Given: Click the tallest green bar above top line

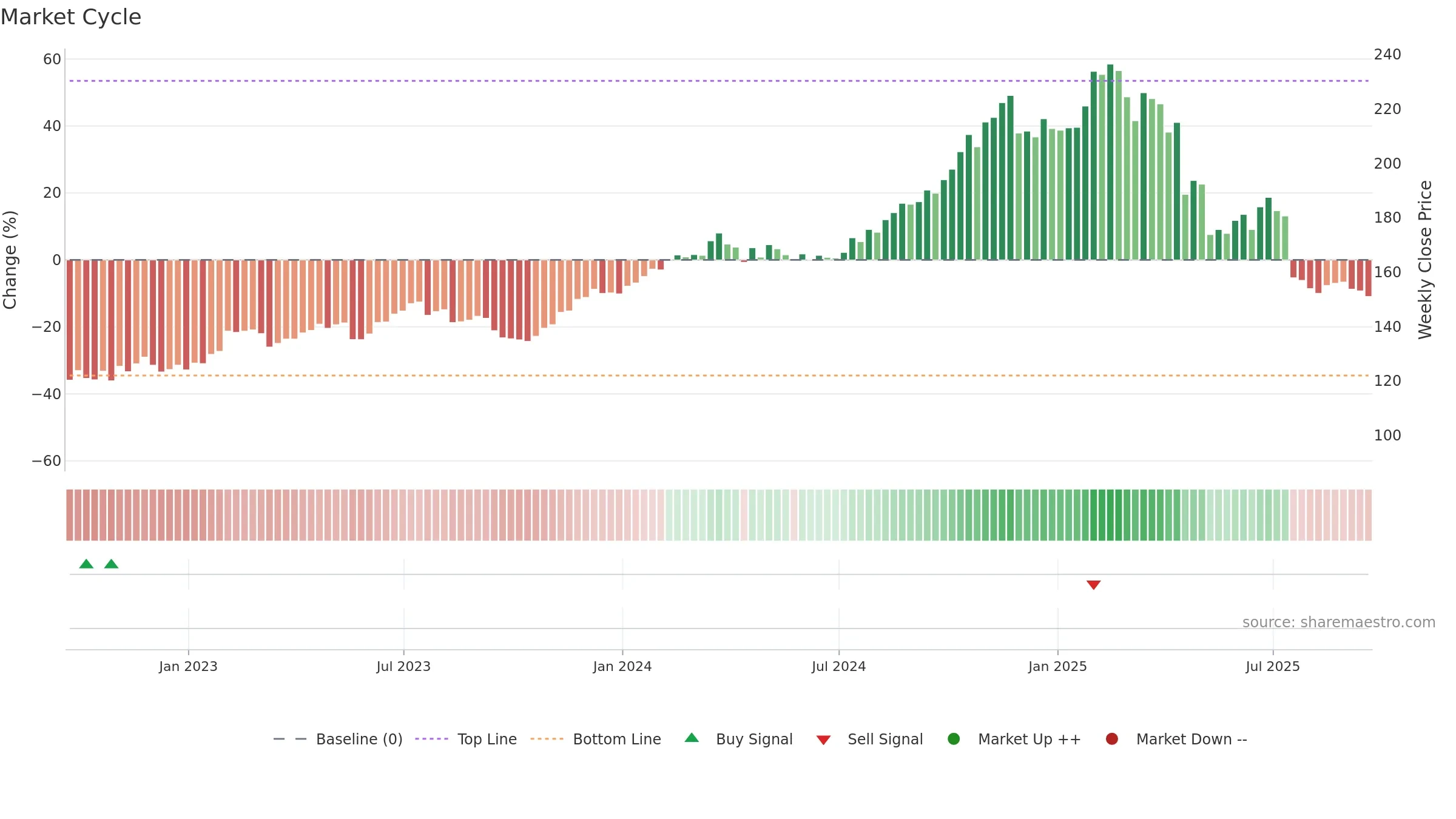Looking at the screenshot, I should pyautogui.click(x=1110, y=162).
